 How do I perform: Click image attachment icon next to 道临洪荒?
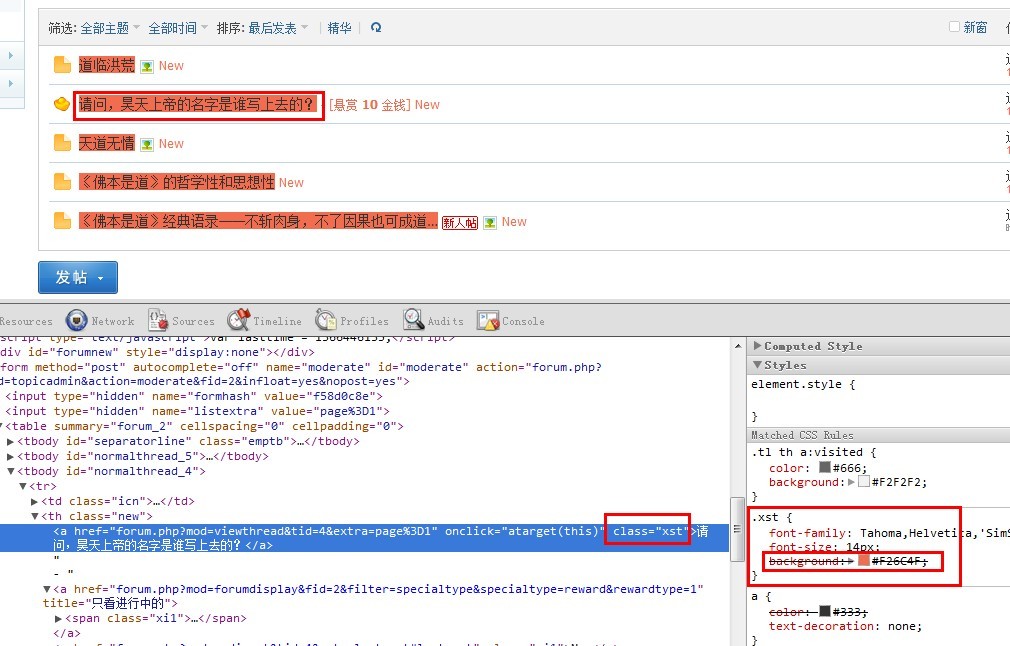(x=147, y=66)
